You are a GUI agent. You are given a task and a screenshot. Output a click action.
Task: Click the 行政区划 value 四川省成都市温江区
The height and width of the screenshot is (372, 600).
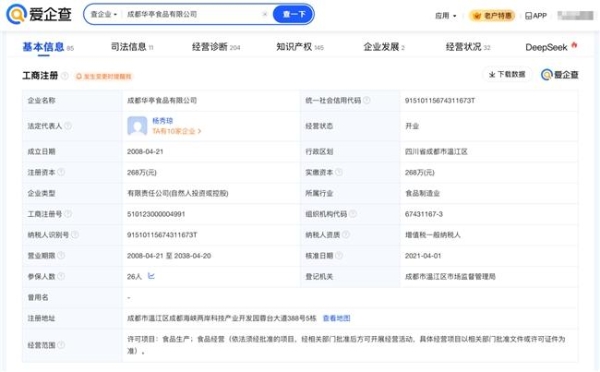[x=436, y=152]
